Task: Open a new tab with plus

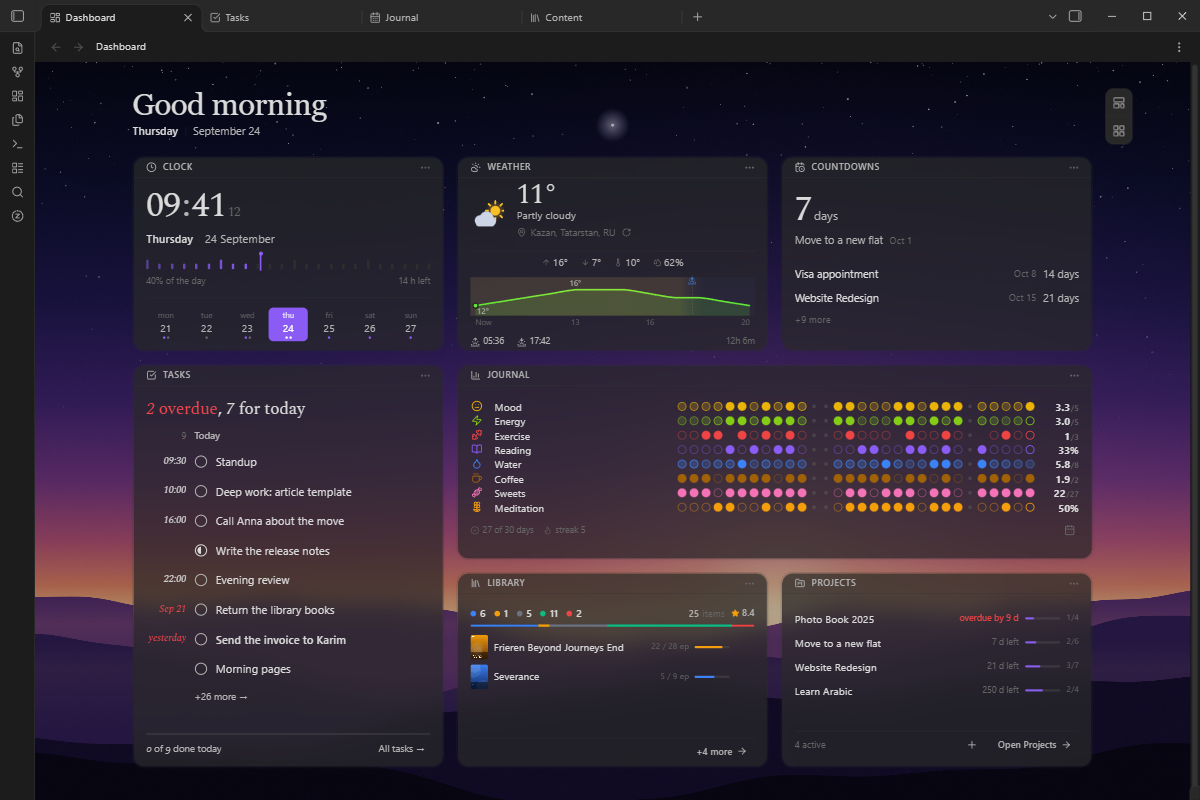Action: [697, 17]
